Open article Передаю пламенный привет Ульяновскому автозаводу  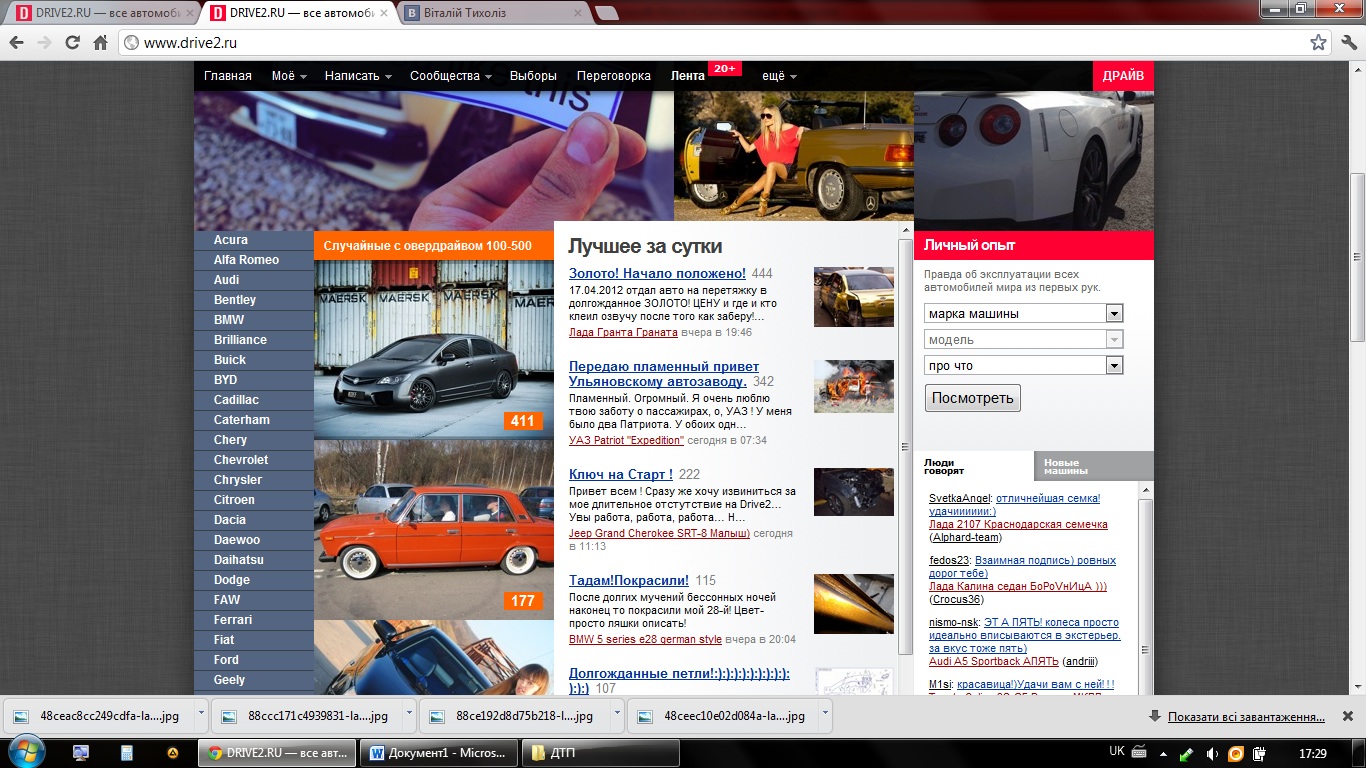tap(664, 374)
